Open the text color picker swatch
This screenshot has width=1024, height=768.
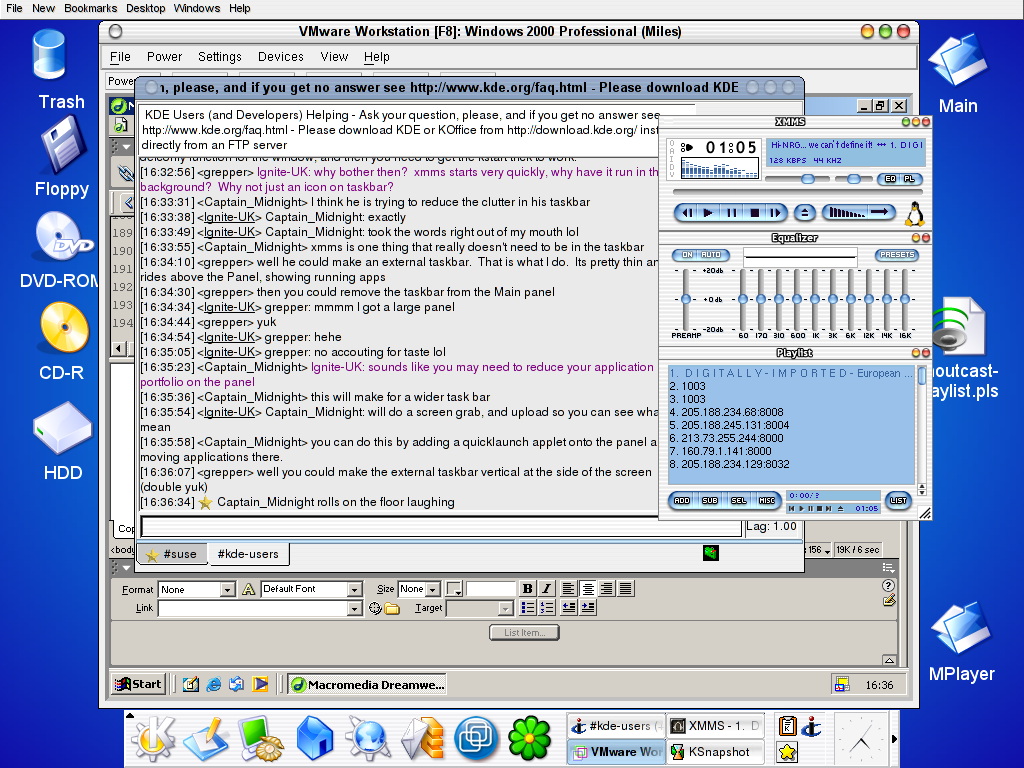pos(454,589)
